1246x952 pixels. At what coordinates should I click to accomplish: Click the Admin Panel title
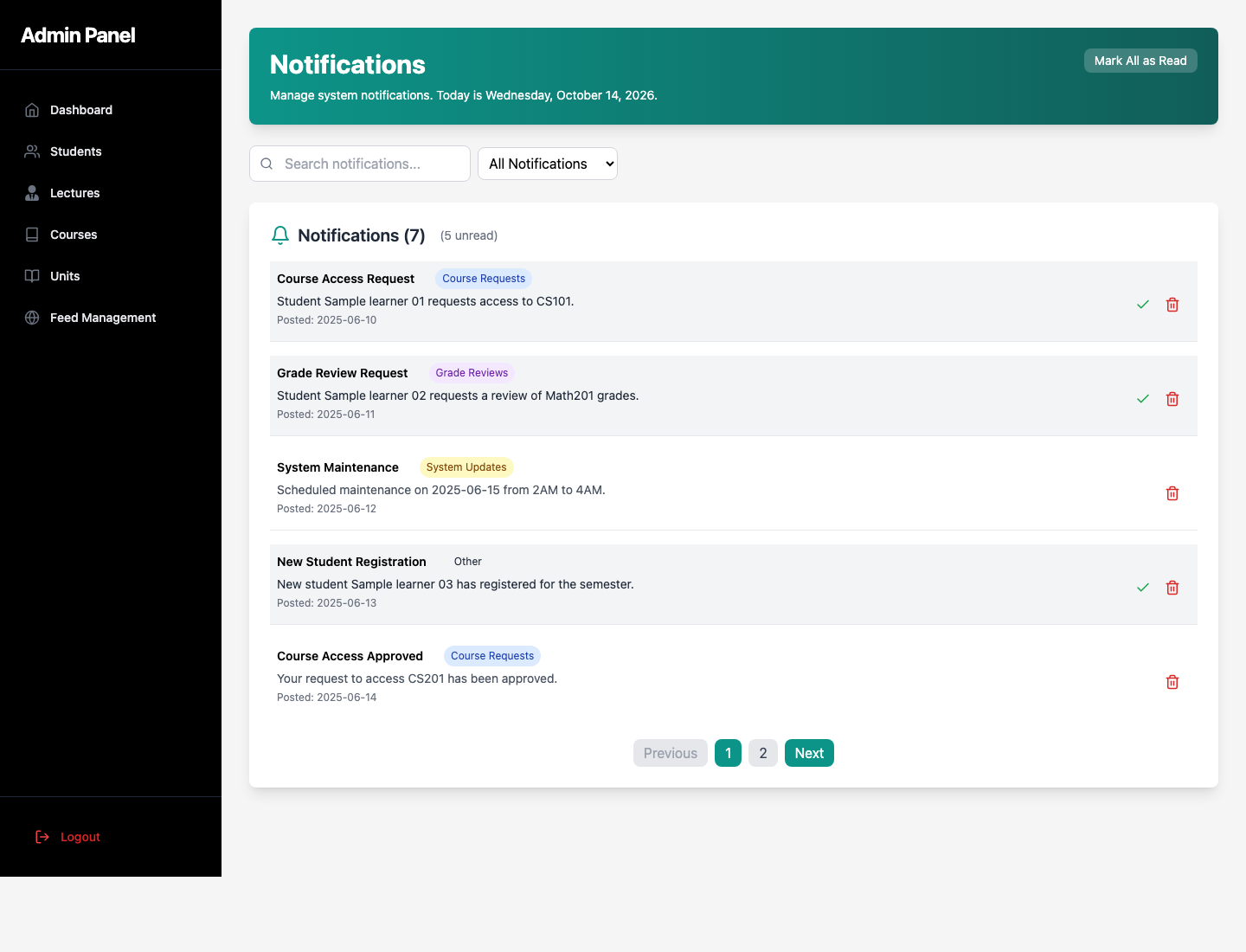coord(78,35)
